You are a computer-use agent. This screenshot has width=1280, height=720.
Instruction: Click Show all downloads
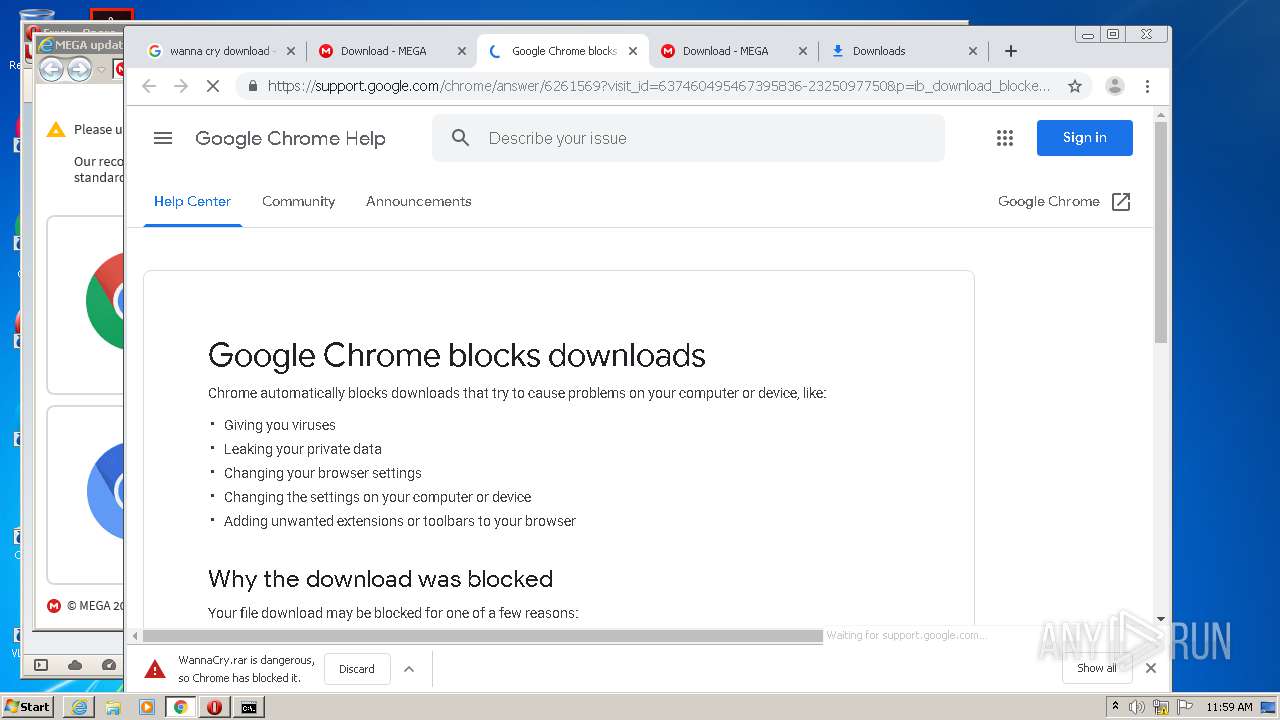(1097, 668)
